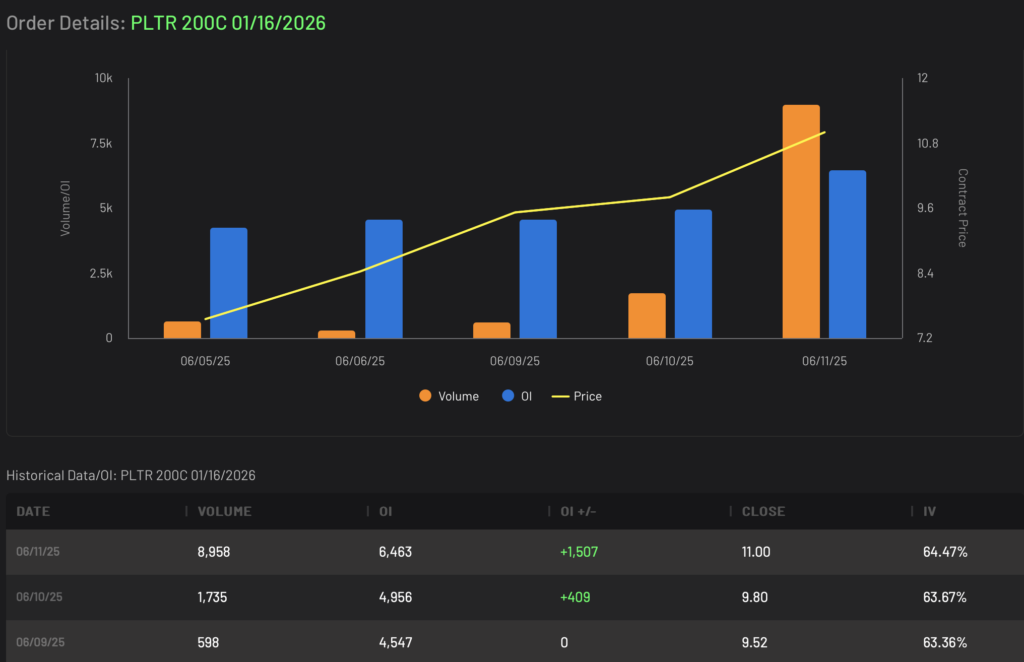Select the orange volume bar for 06/06/25
Screen dimensions: 1024x662
(x=336, y=334)
